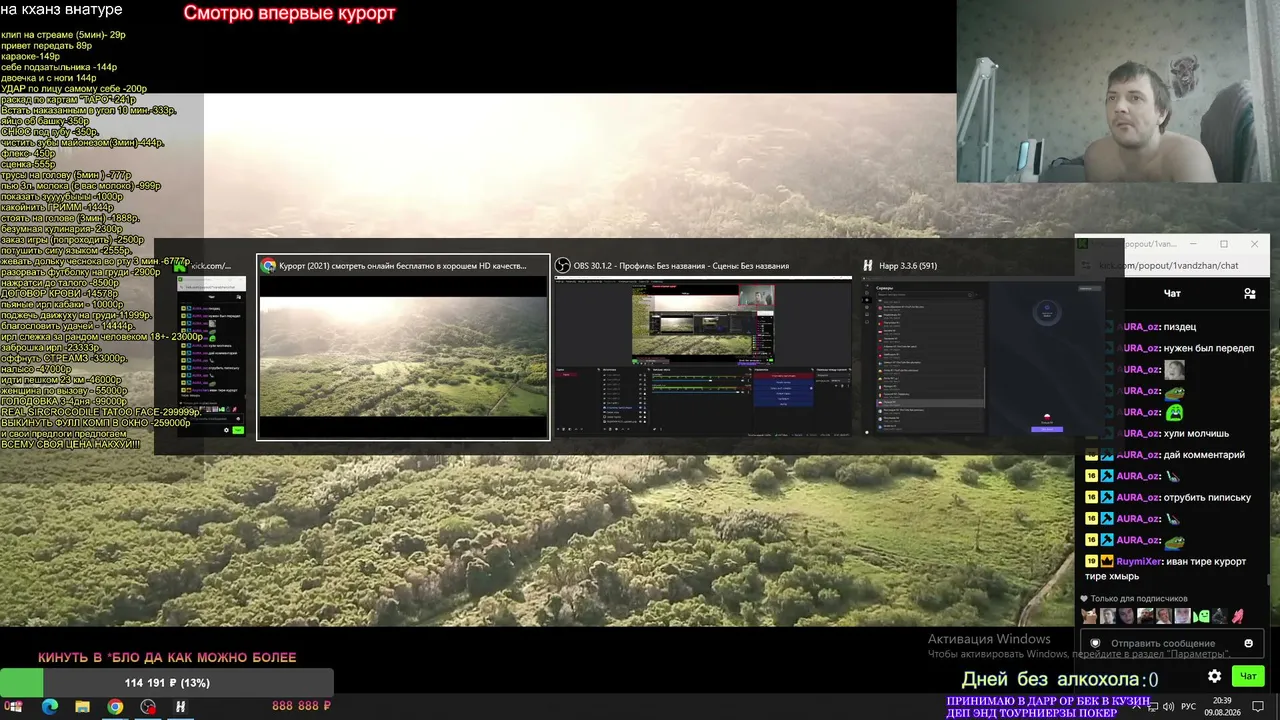Viewport: 1280px width, 720px height.
Task: Open the Happ app from the taskbar
Action: [x=181, y=706]
